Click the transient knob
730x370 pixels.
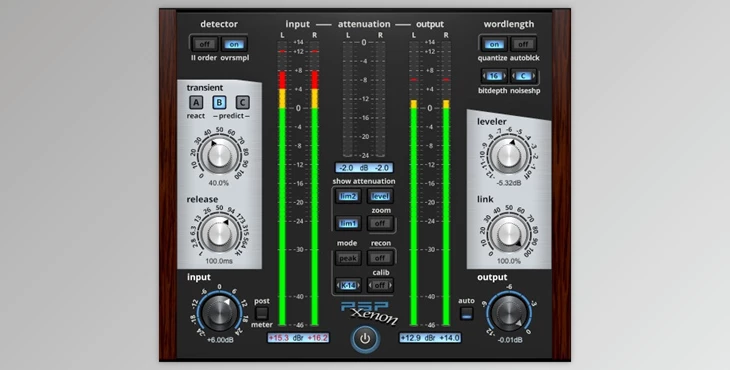[219, 155]
